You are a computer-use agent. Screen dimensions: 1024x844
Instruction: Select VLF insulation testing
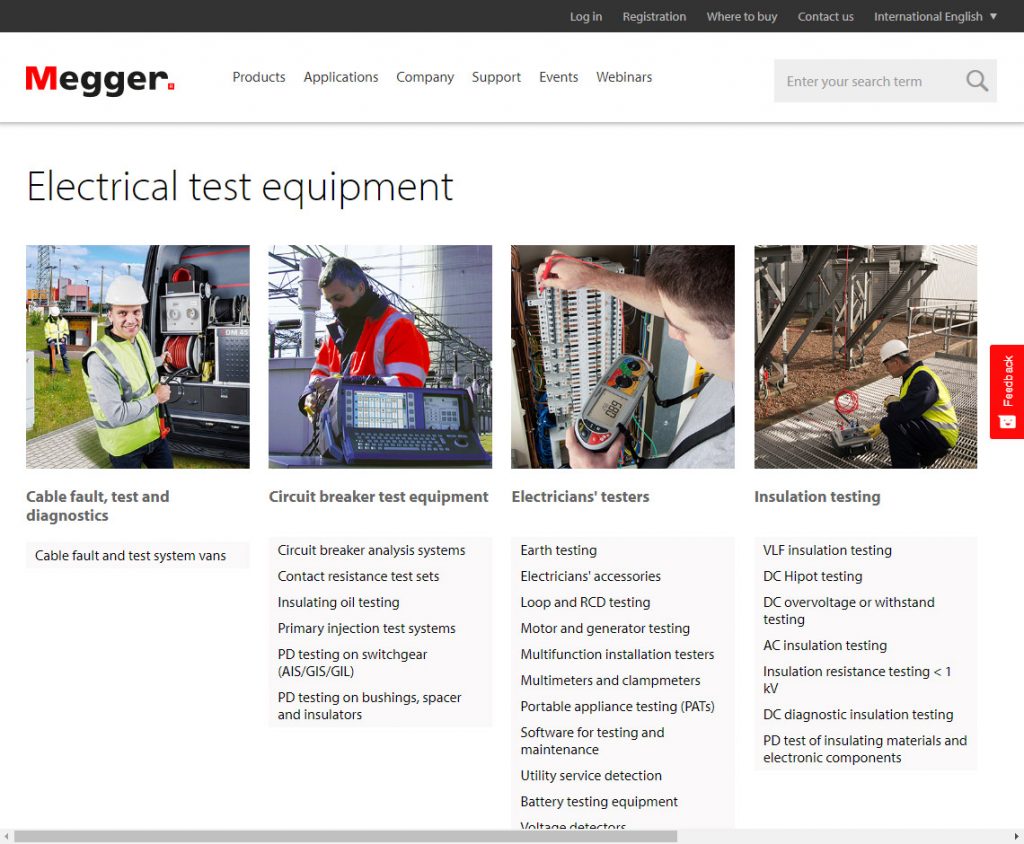(x=827, y=550)
